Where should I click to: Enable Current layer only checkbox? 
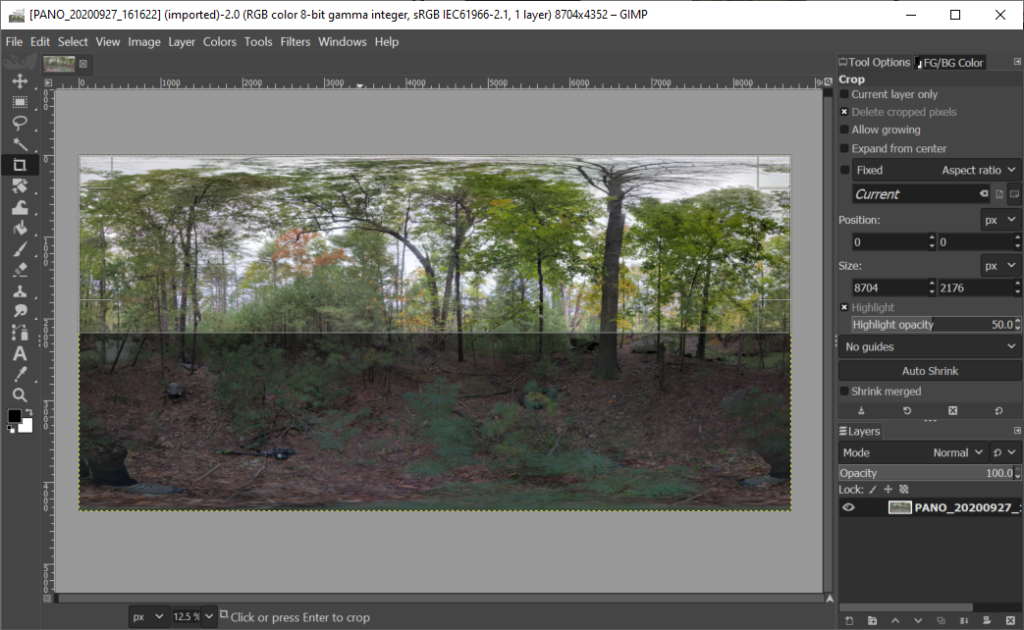[844, 94]
